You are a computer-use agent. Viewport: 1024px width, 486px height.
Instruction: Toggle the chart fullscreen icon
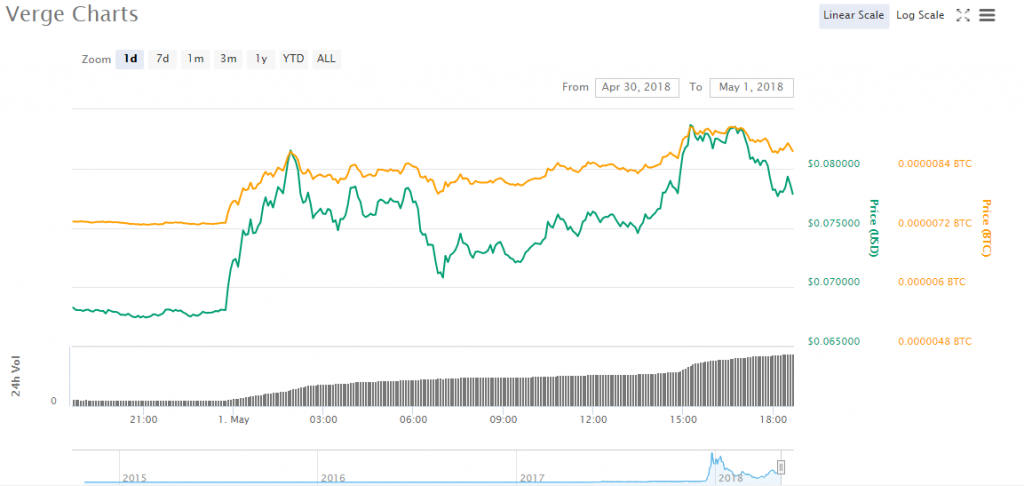tap(963, 15)
